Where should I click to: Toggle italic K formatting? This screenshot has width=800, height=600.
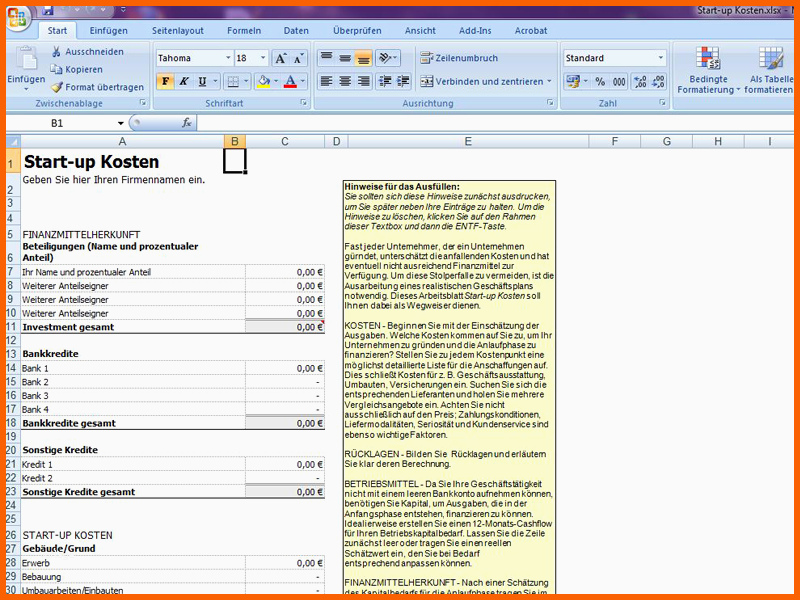(184, 81)
